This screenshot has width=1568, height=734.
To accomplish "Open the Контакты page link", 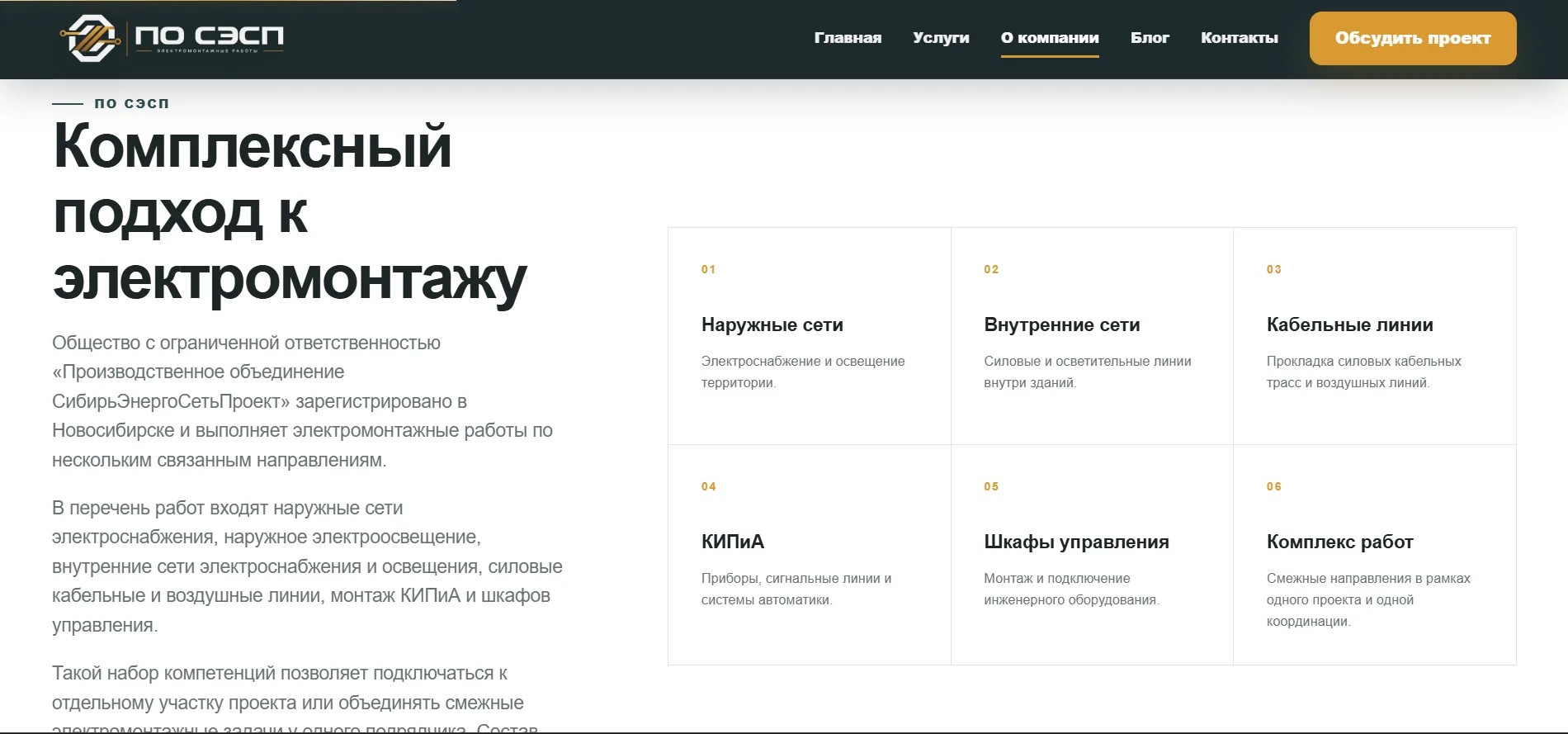I will point(1240,38).
